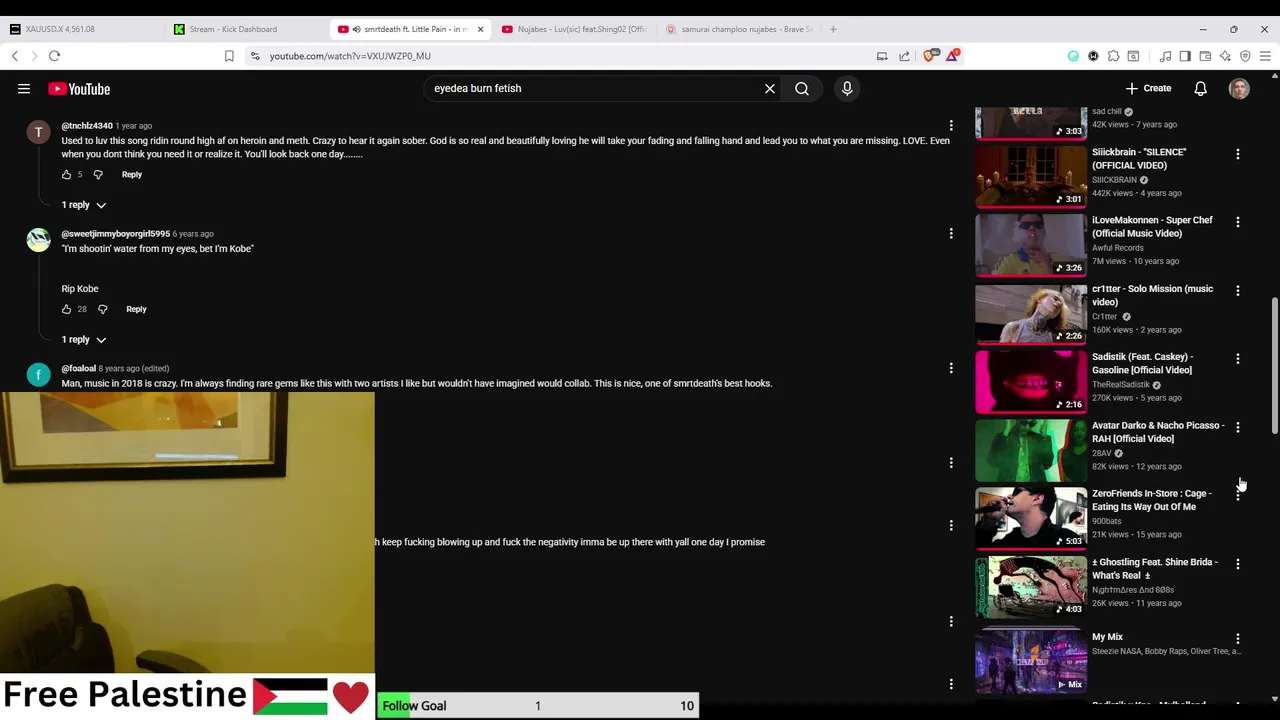Expand the 1 reply under the 'Rip Kobe' comment
1280x720 pixels.
point(84,340)
